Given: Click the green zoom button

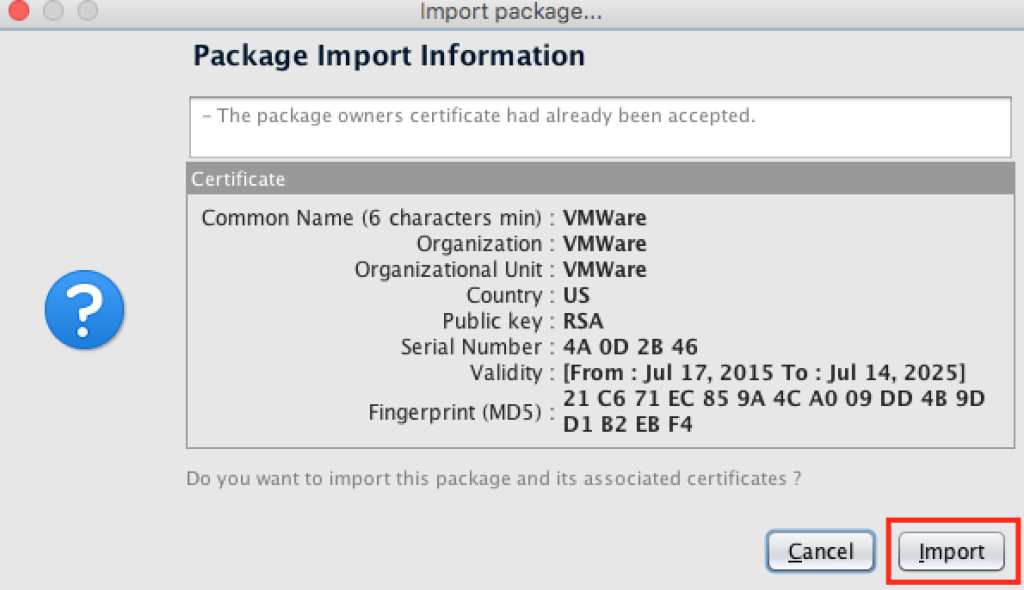Looking at the screenshot, I should (87, 12).
